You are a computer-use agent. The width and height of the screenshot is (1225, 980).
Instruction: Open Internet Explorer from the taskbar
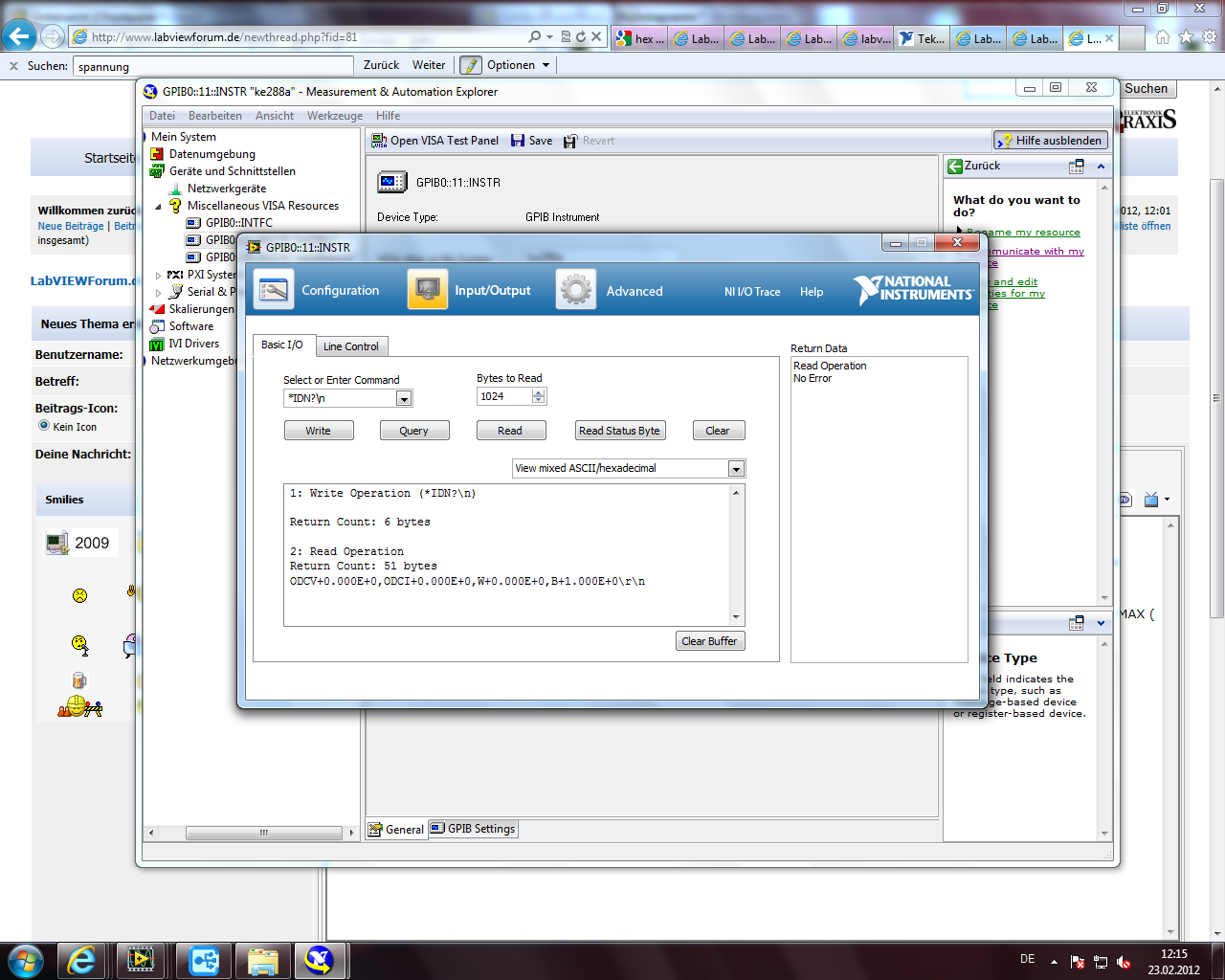click(x=82, y=960)
